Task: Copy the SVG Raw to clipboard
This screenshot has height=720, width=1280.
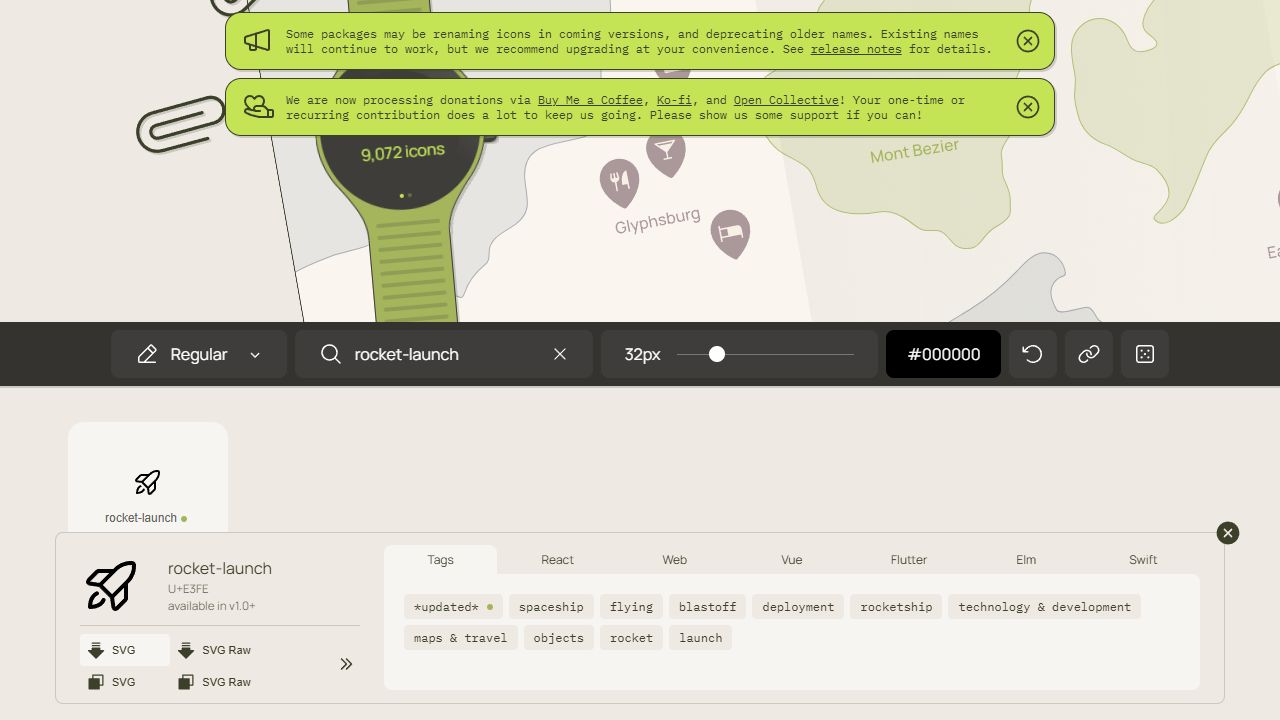Action: click(x=214, y=682)
